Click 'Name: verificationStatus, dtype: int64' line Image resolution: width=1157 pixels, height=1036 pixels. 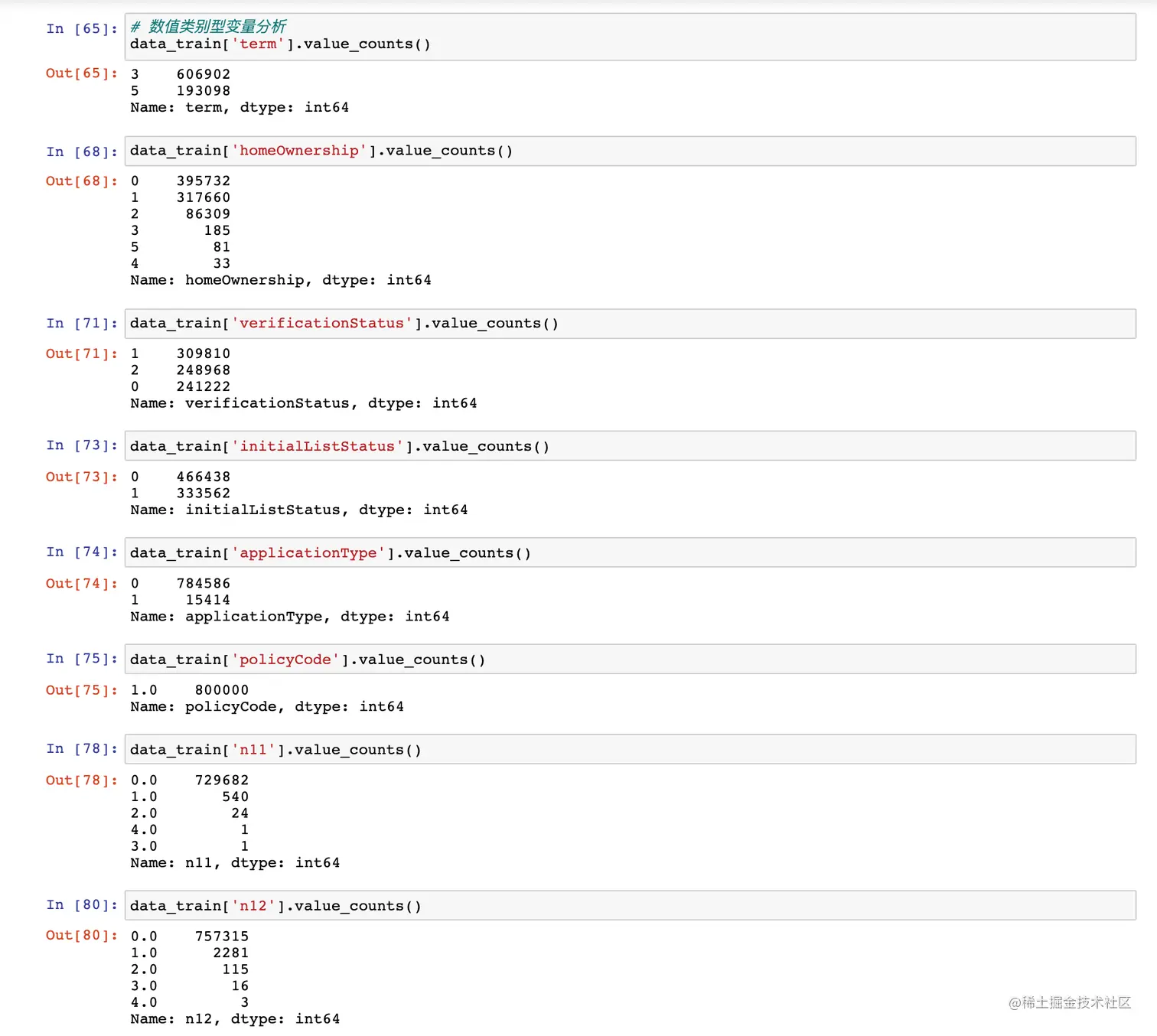(x=304, y=403)
